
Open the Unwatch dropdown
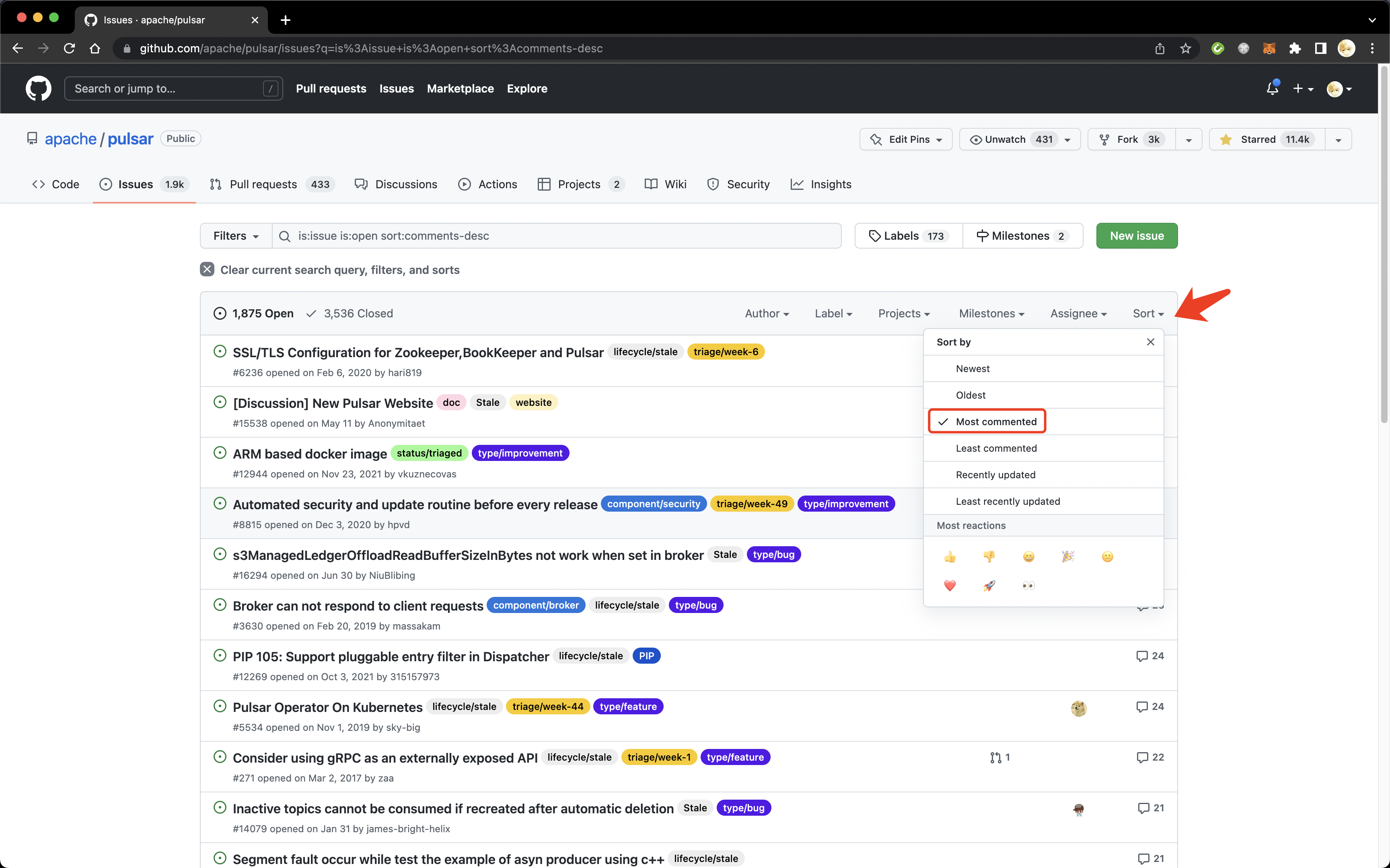(x=1020, y=140)
